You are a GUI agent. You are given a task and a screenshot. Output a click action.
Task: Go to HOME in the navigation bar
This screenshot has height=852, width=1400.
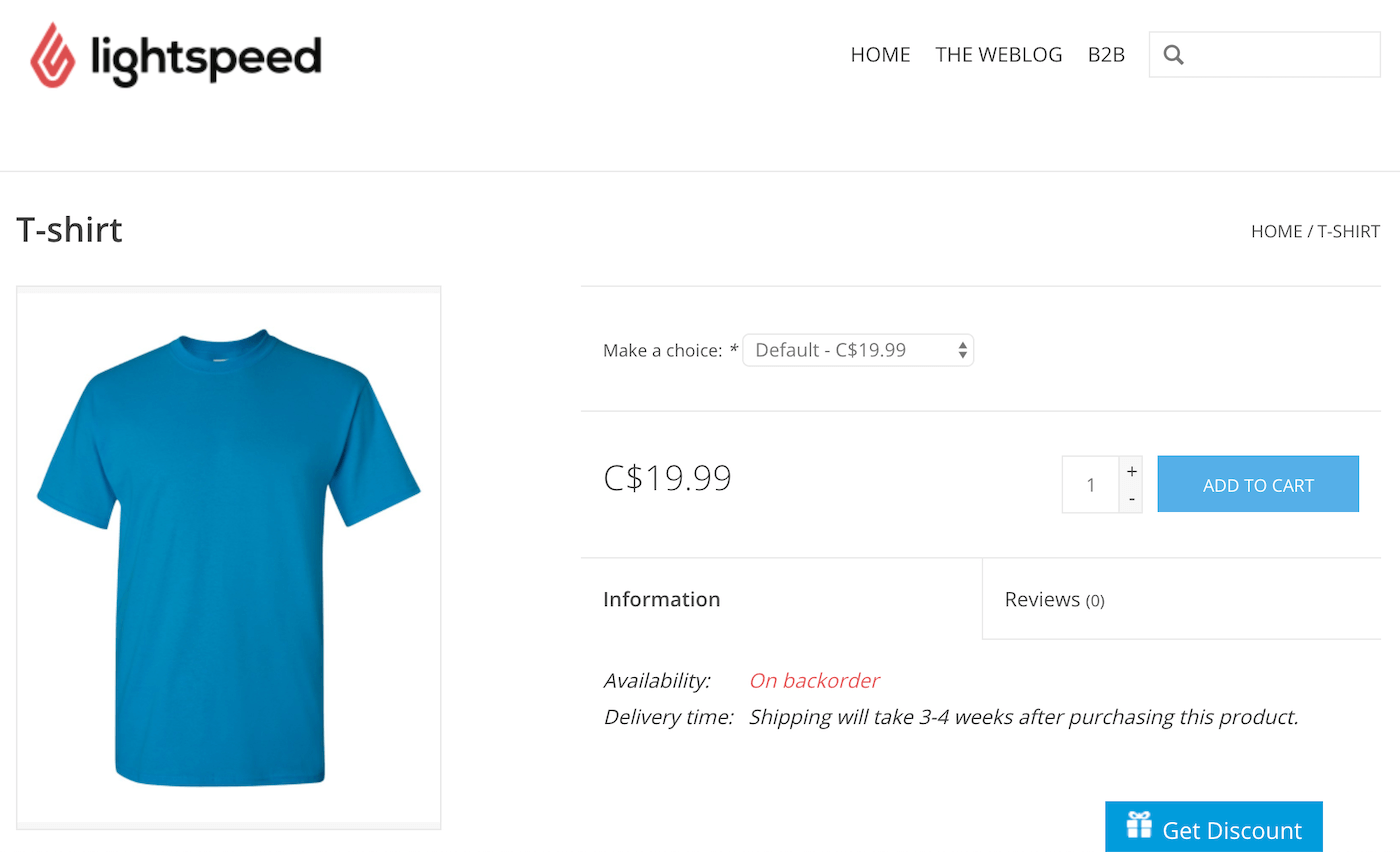coord(880,55)
